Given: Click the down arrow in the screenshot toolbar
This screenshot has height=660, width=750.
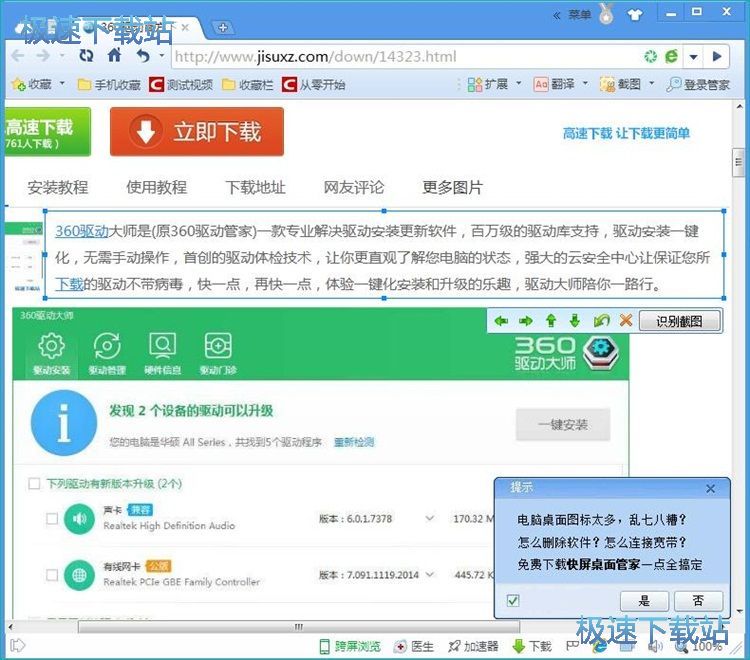Looking at the screenshot, I should coord(575,321).
